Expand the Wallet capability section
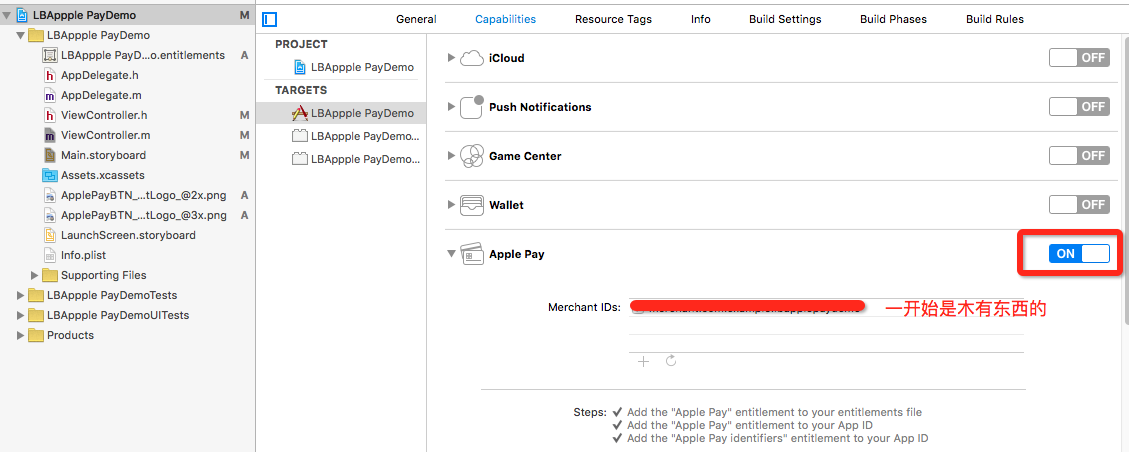1129x452 pixels. (451, 205)
